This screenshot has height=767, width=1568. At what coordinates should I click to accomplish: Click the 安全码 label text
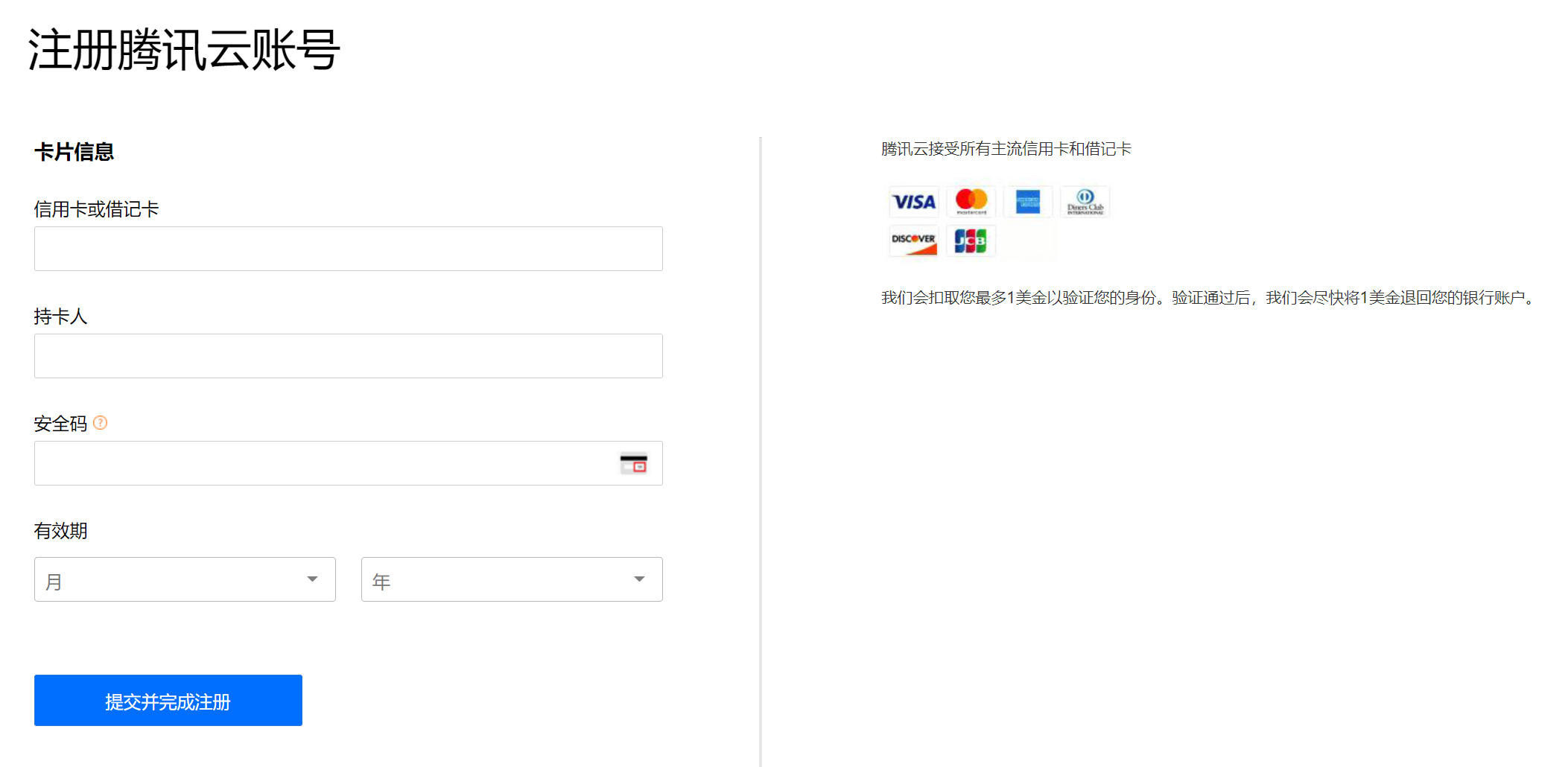(60, 424)
